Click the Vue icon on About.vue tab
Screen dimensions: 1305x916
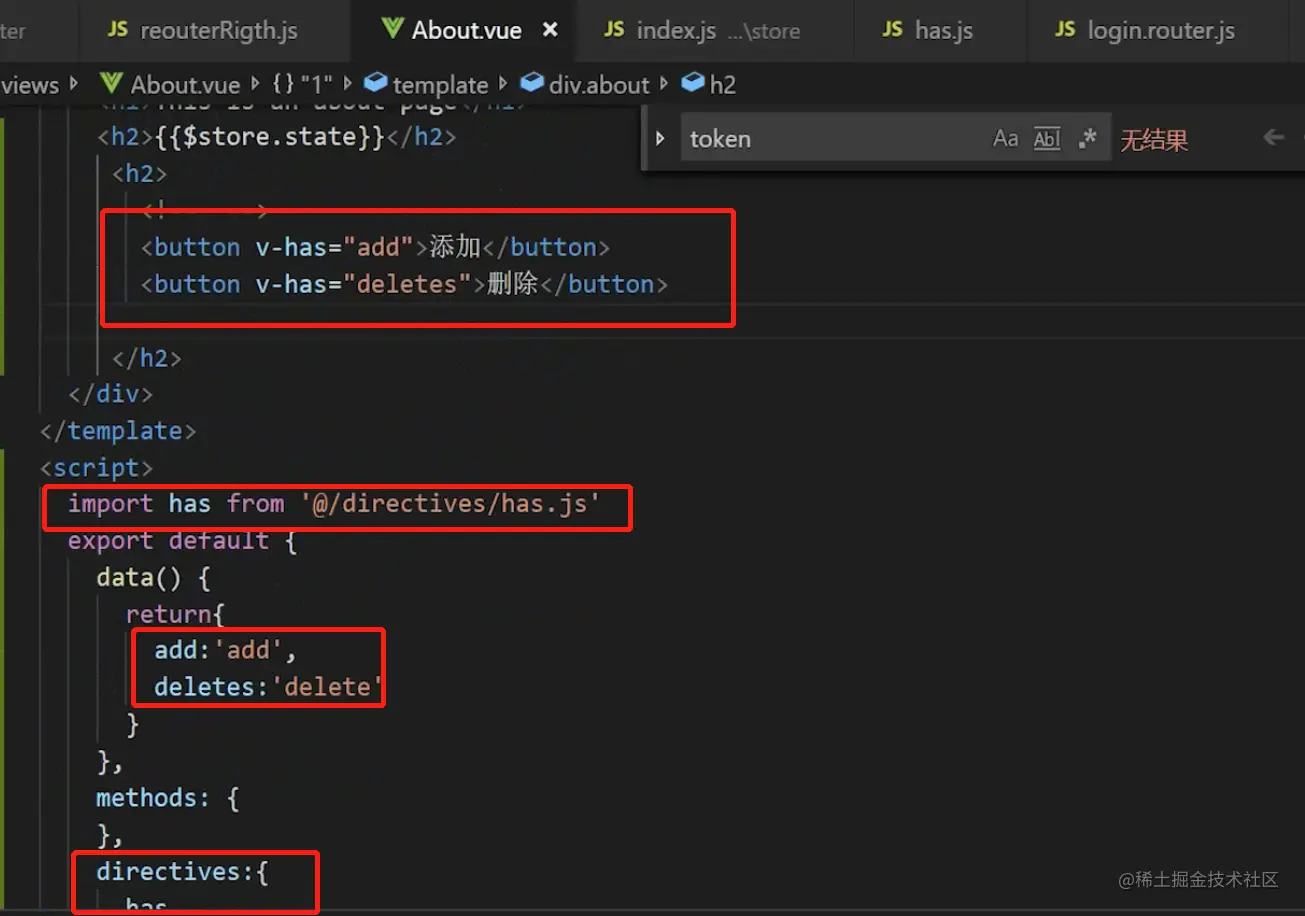(393, 29)
